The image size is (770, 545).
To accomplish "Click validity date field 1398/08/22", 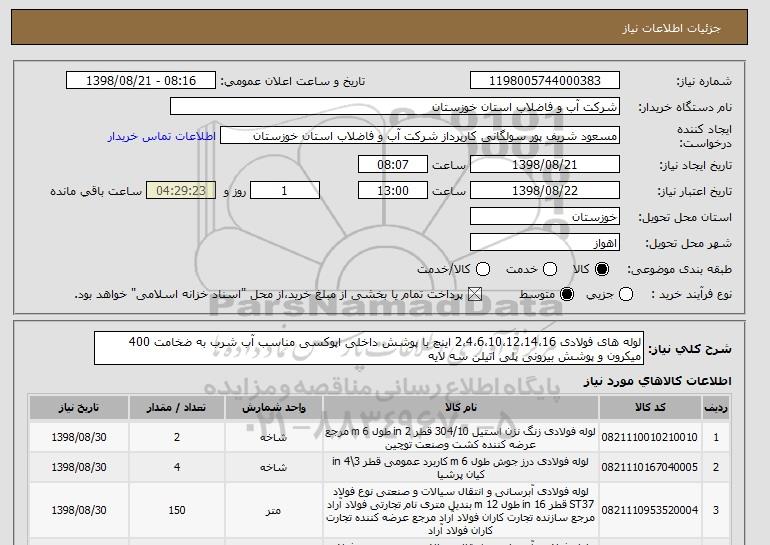I will pos(545,191).
